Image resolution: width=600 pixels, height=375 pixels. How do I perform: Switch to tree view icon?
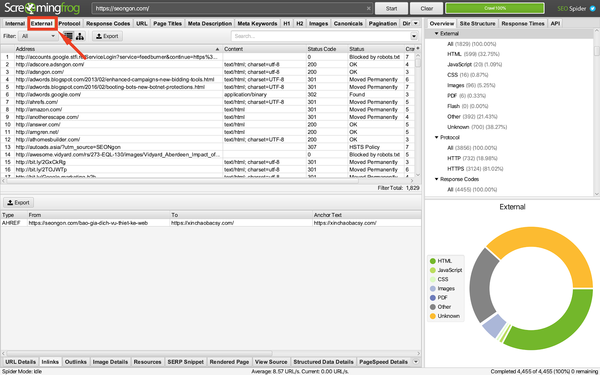80,36
